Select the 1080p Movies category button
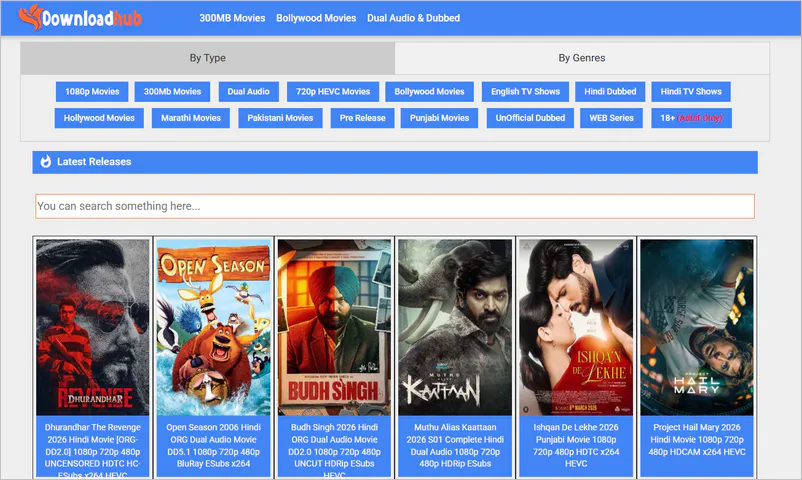Image resolution: width=802 pixels, height=480 pixels. click(92, 92)
